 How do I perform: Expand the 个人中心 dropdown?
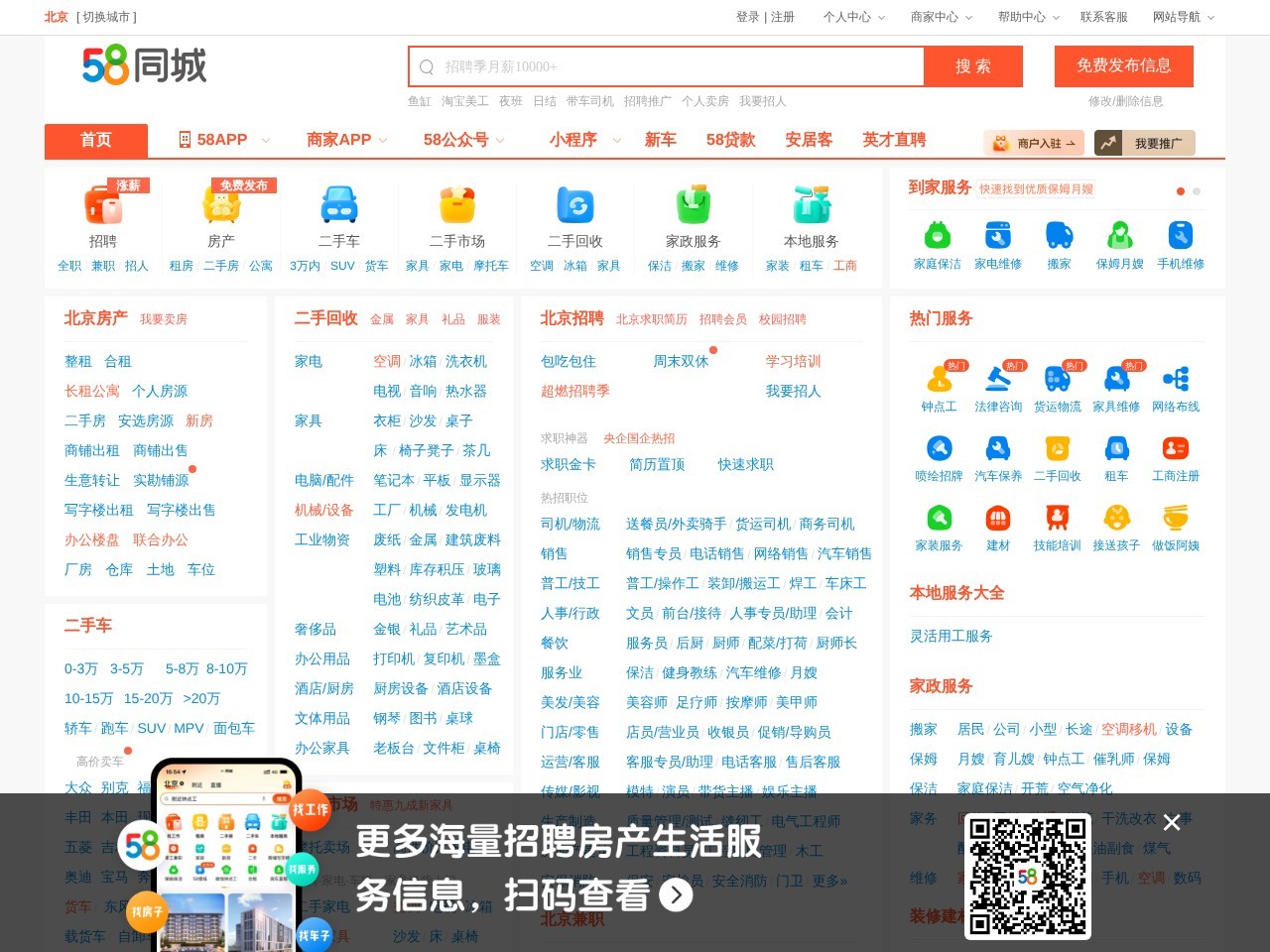point(848,17)
